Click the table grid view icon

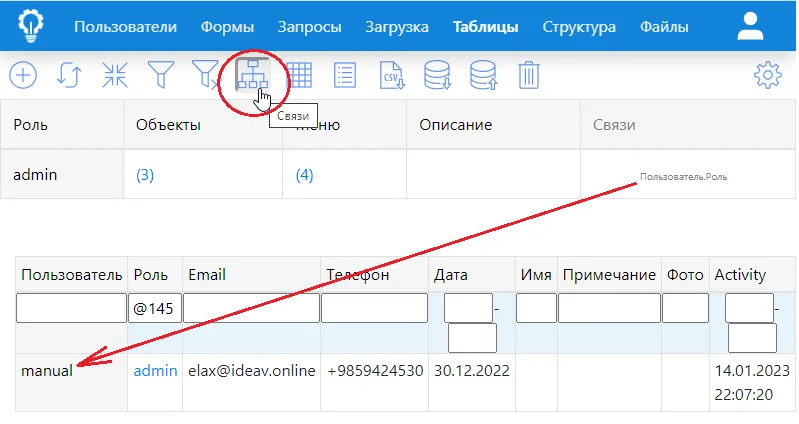coord(299,75)
